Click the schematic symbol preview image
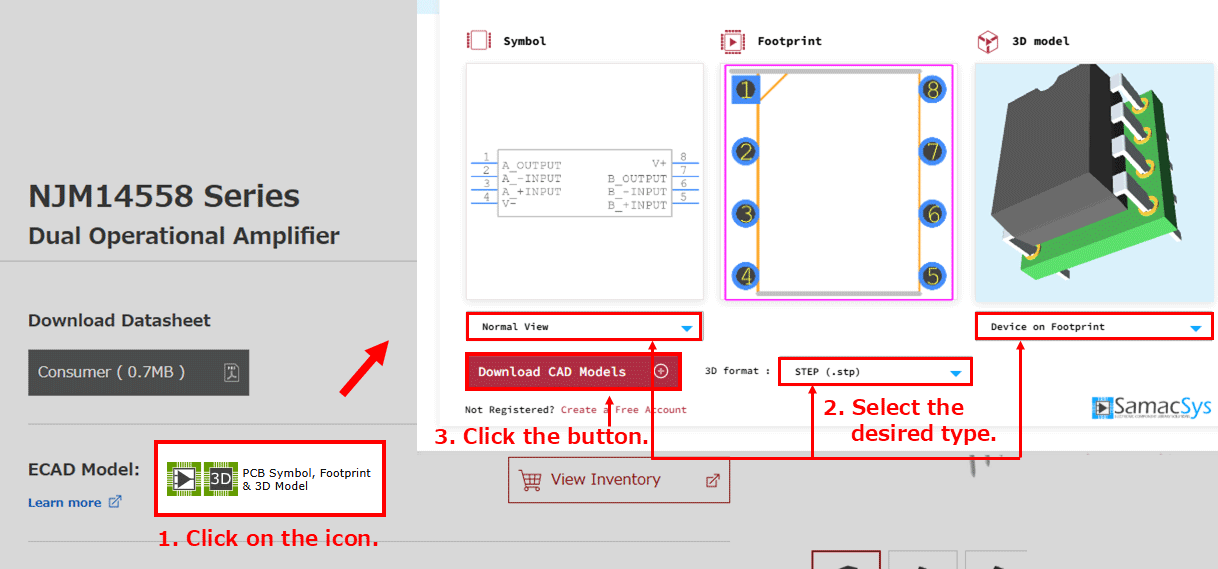 pyautogui.click(x=585, y=181)
